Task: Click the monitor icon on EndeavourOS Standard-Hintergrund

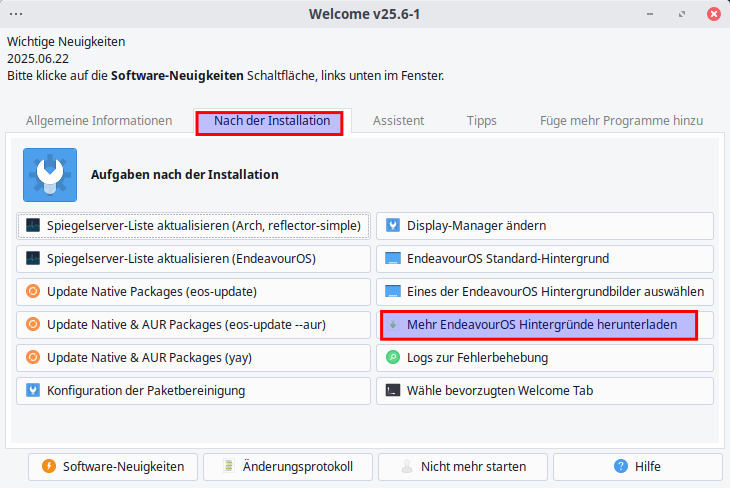Action: pyautogui.click(x=393, y=259)
